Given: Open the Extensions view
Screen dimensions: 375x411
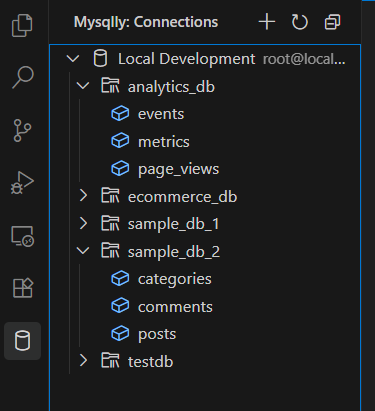Looking at the screenshot, I should pyautogui.click(x=23, y=288).
